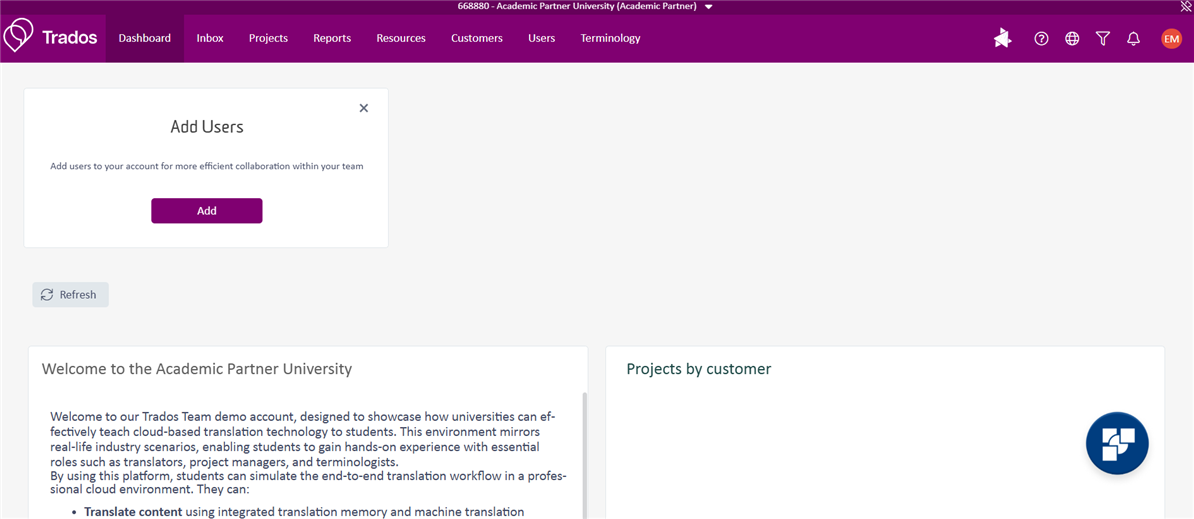
Task: Open the Reports tab
Action: [332, 38]
